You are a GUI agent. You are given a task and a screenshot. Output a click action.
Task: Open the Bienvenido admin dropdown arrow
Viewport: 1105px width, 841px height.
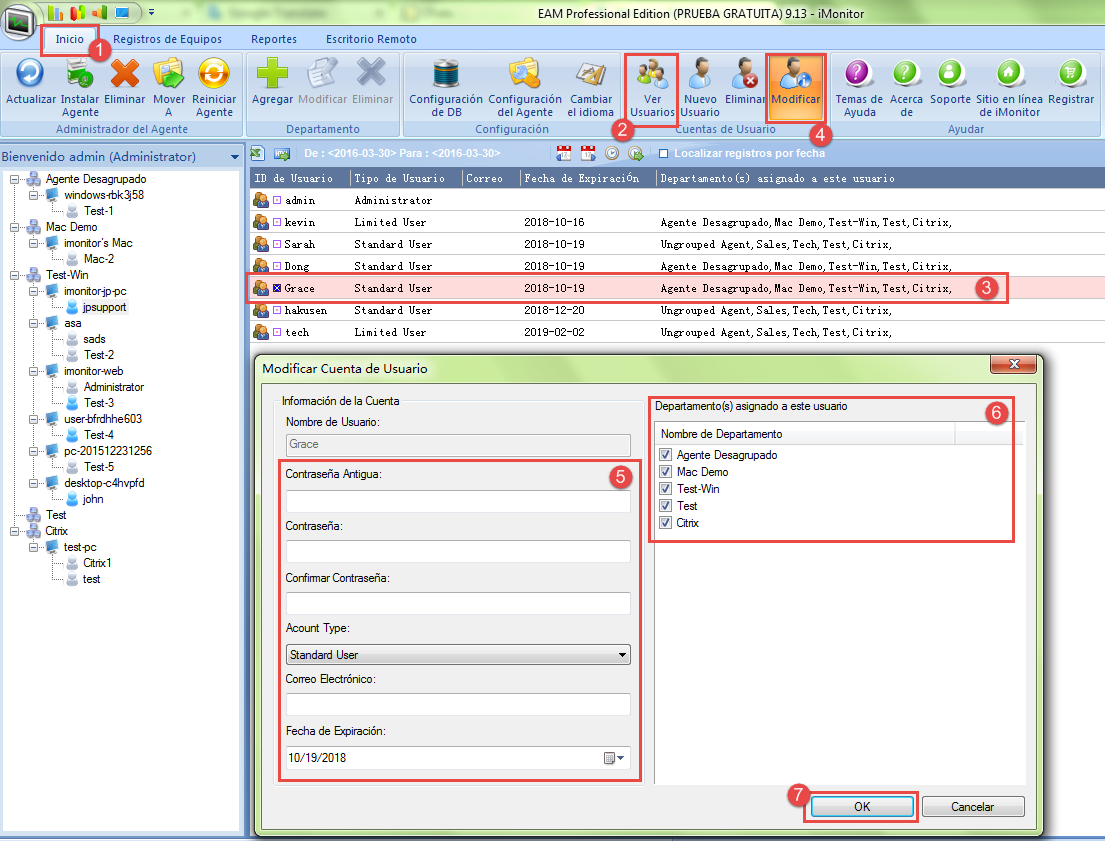[235, 156]
